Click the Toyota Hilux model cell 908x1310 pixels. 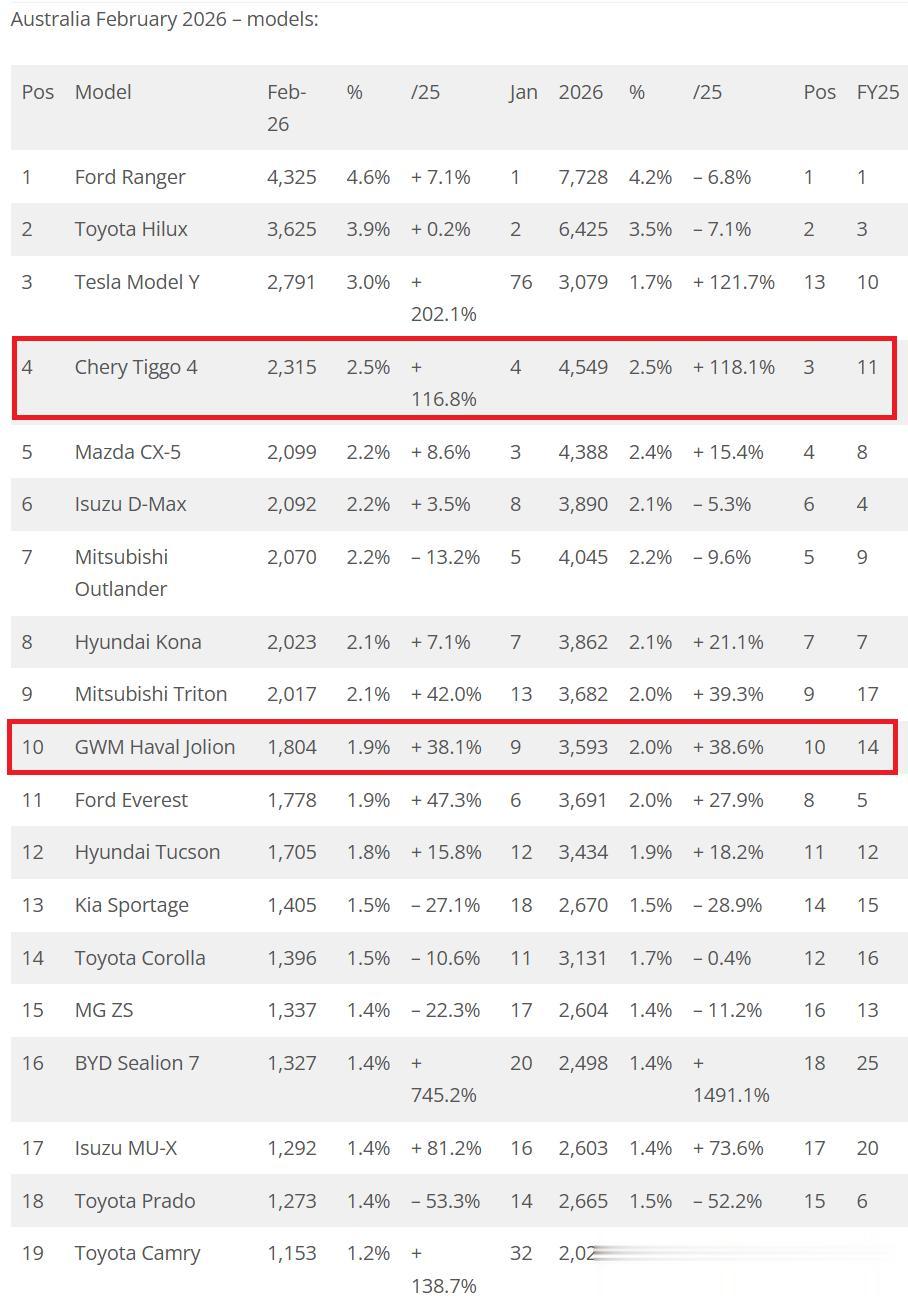click(x=131, y=229)
